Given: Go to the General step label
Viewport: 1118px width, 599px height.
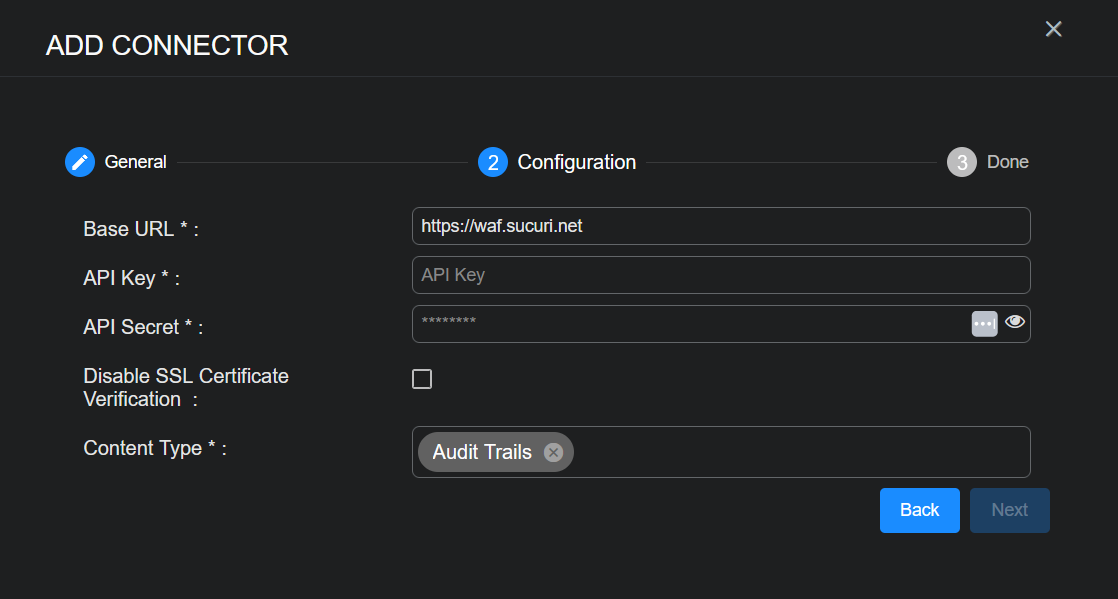Looking at the screenshot, I should [x=136, y=162].
